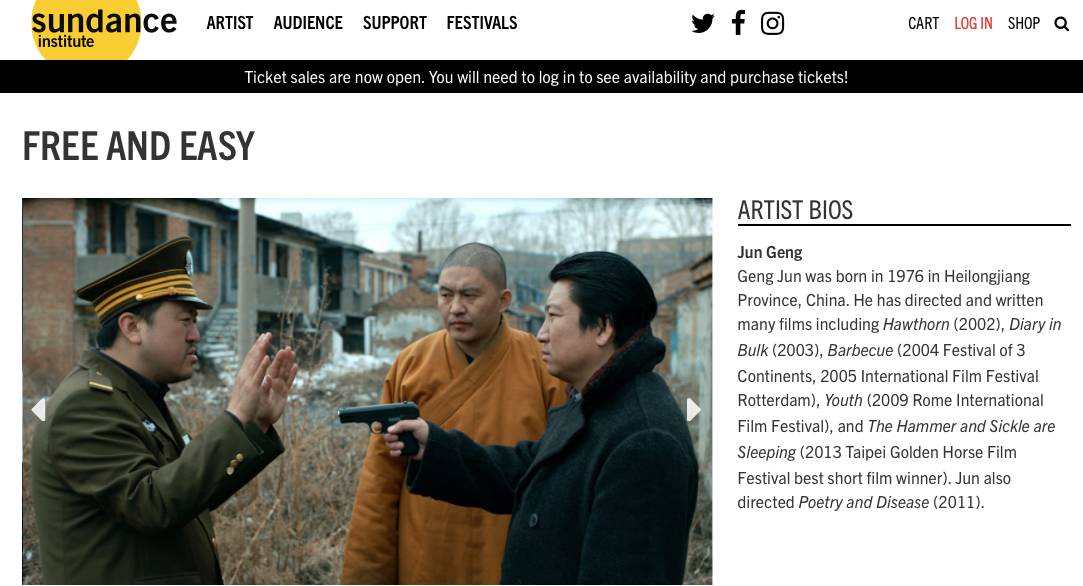Click the Sundance Institute logo
1083x586 pixels.
tap(104, 28)
